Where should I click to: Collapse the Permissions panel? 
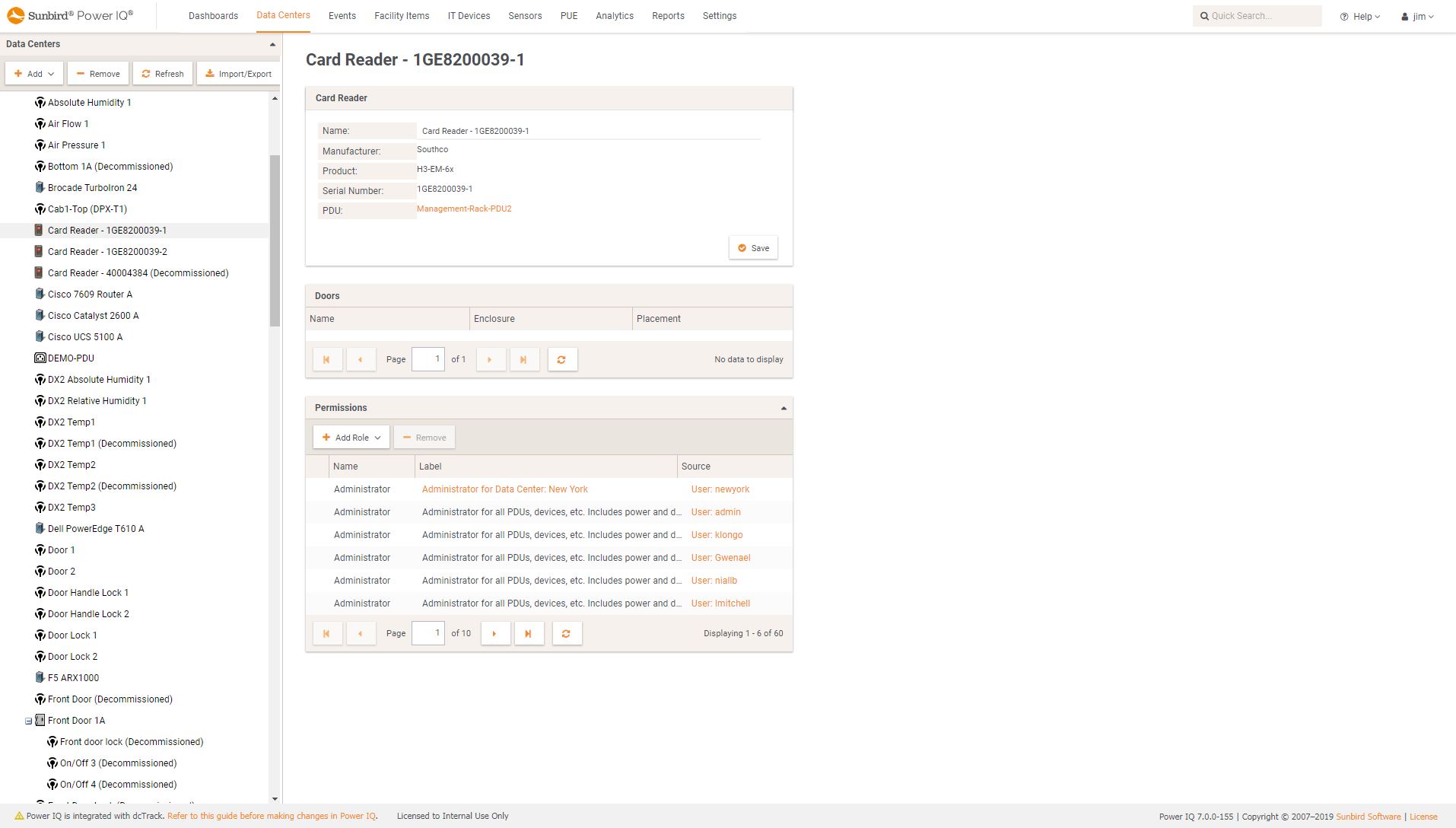(783, 407)
